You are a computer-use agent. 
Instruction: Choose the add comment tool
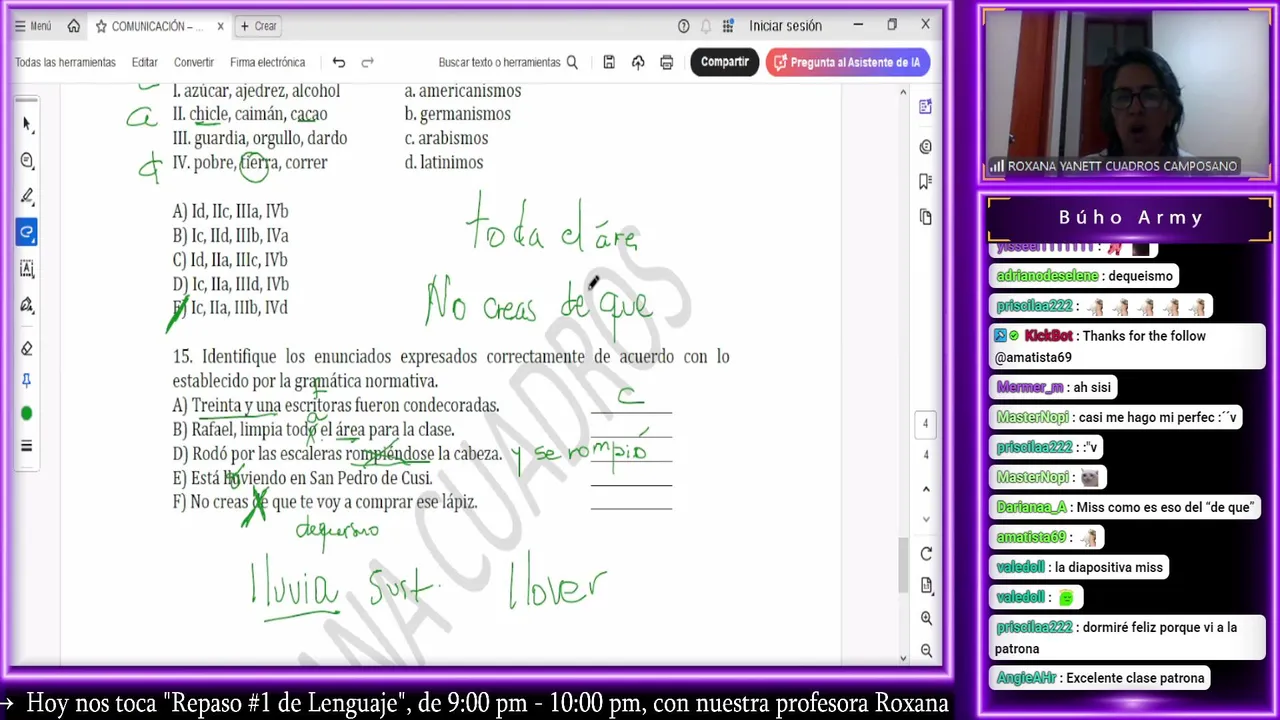[27, 160]
